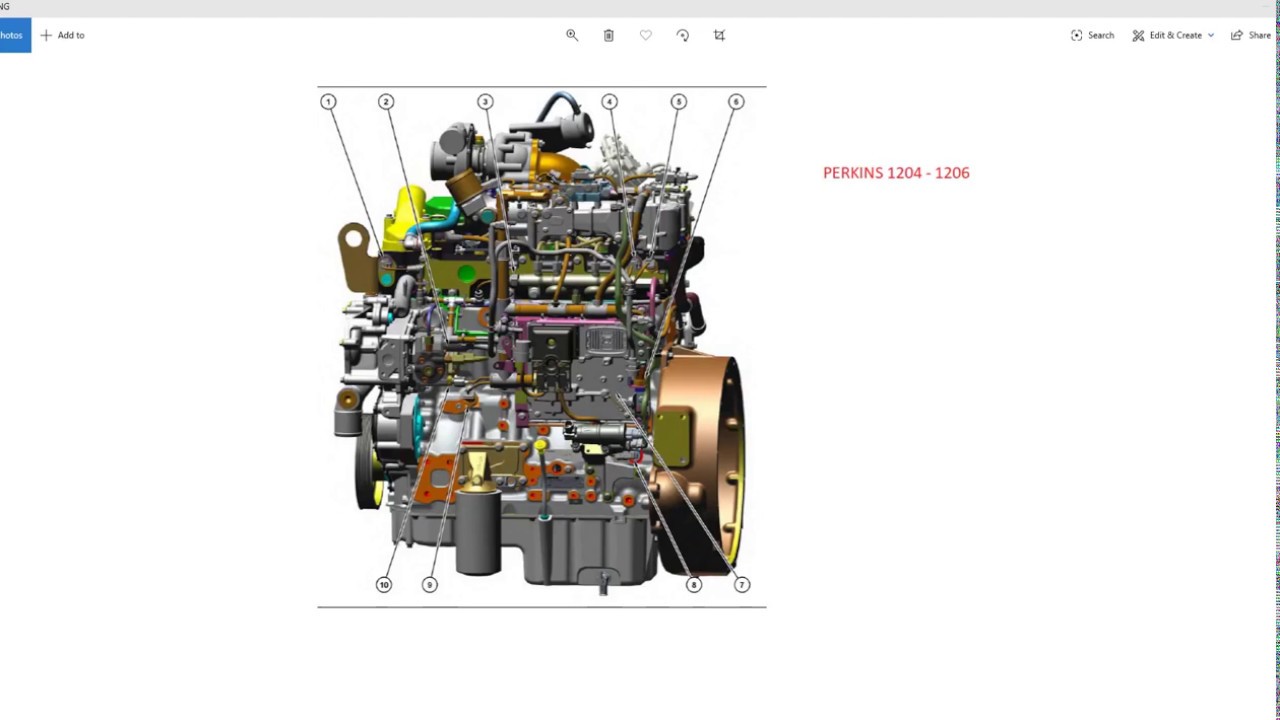Open the Search option

point(1092,35)
